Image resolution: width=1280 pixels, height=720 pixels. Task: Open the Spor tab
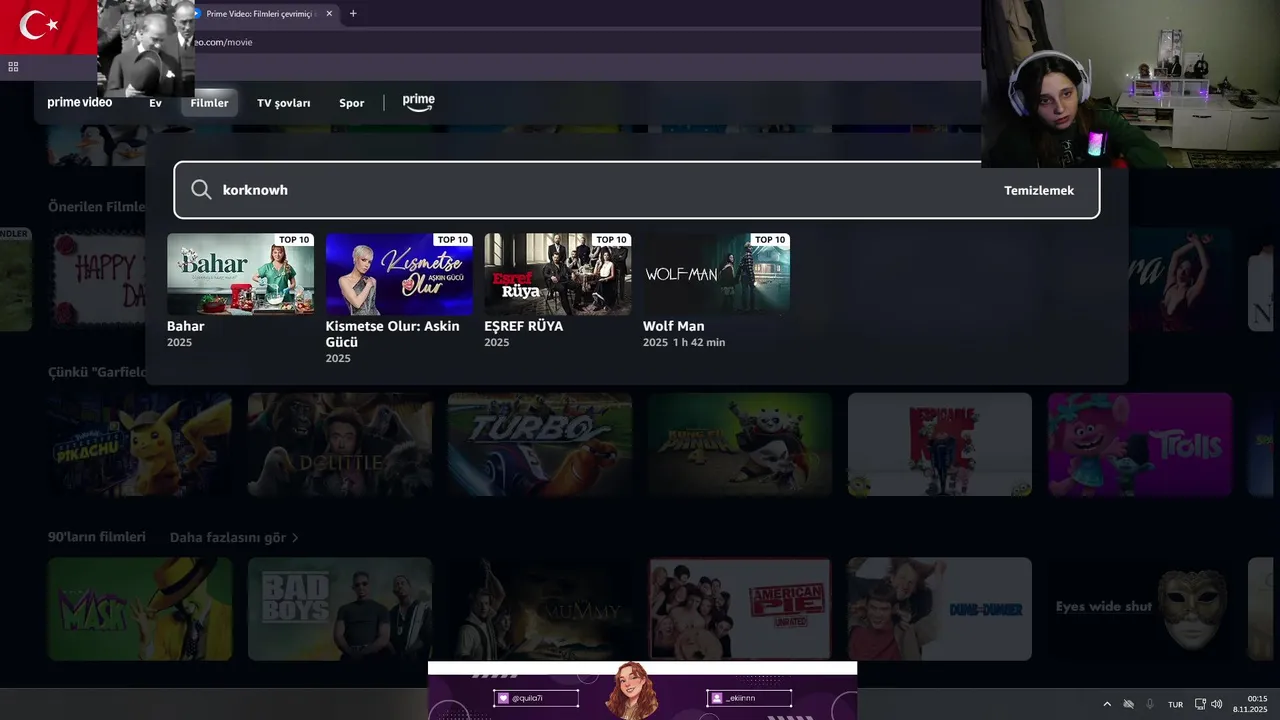point(351,103)
